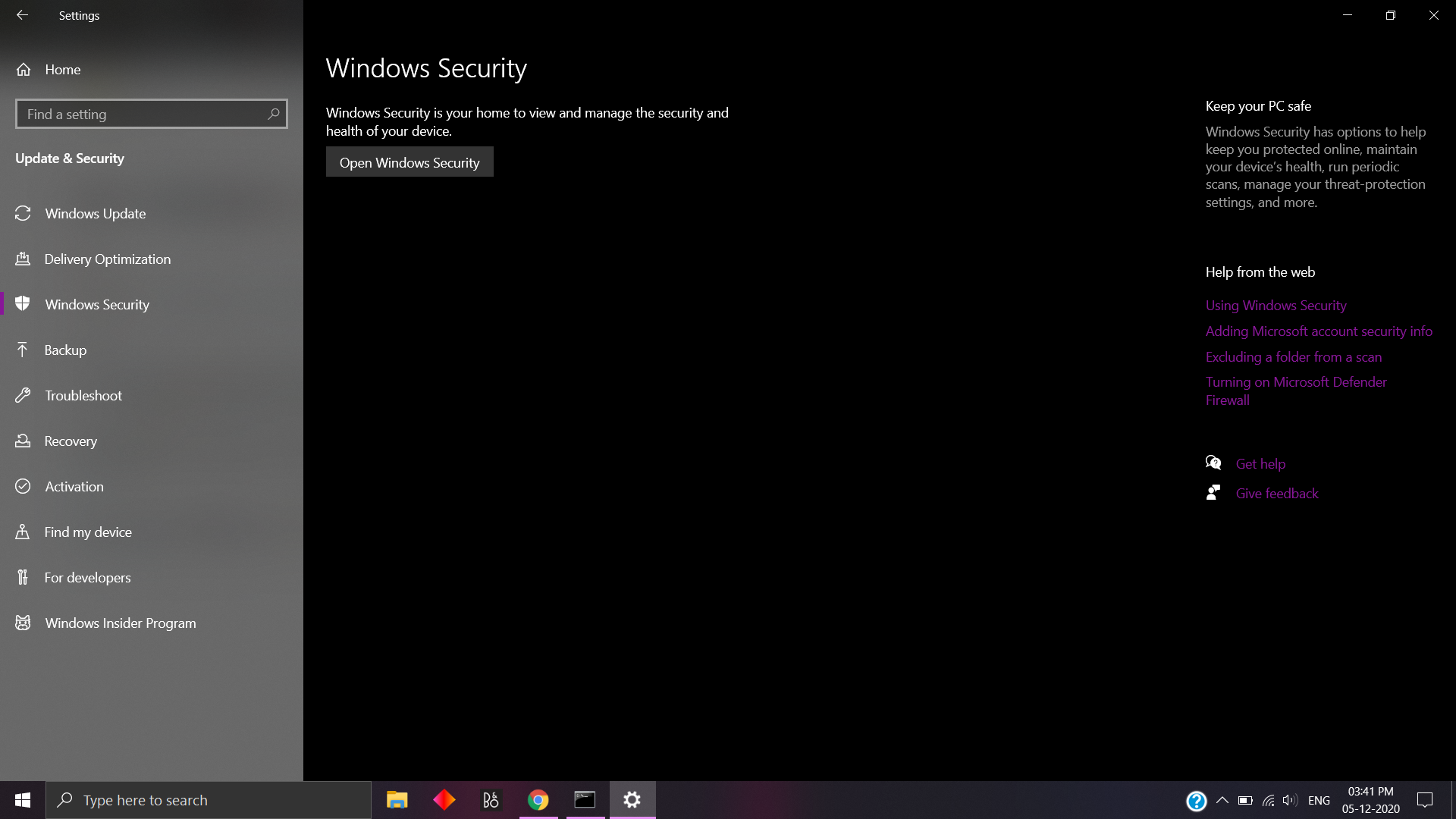The image size is (1456, 819).
Task: Open the Backup section
Action: tap(64, 350)
